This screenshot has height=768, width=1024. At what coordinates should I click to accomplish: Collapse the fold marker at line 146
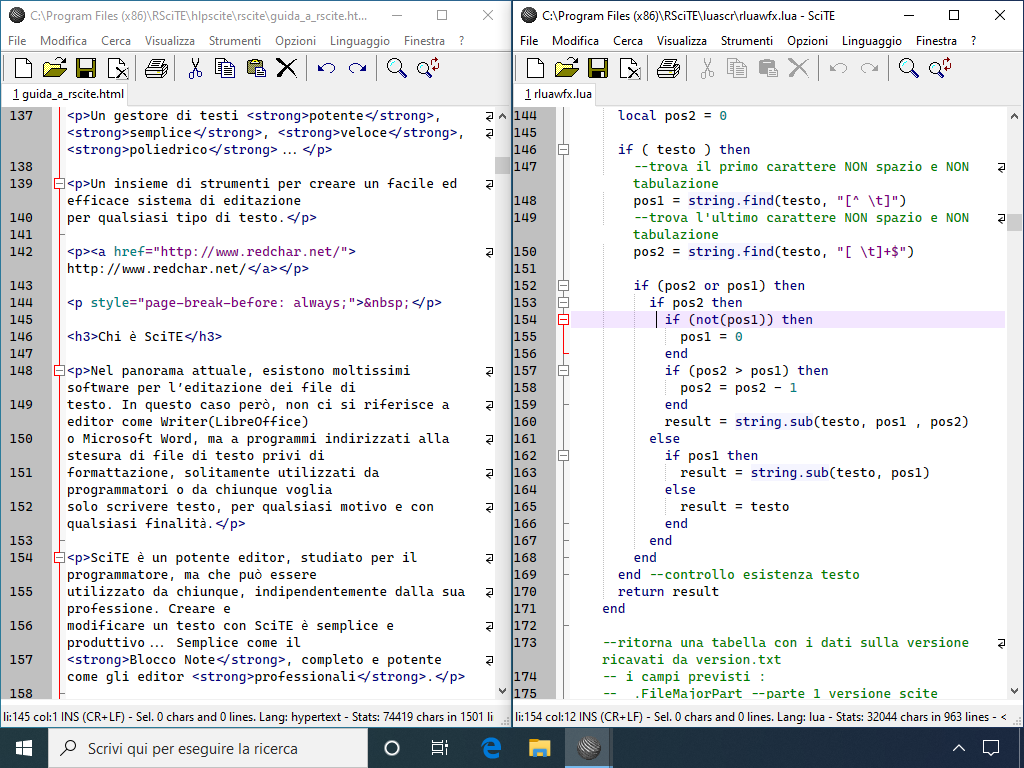coord(563,150)
